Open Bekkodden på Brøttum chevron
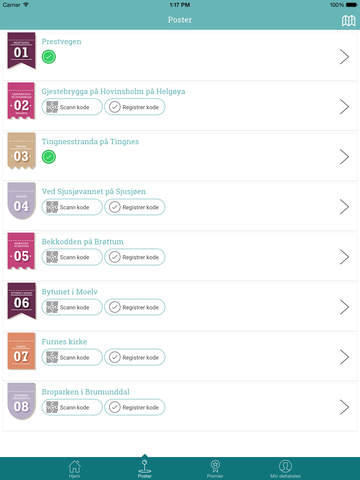The height and width of the screenshot is (480, 360). coord(344,257)
